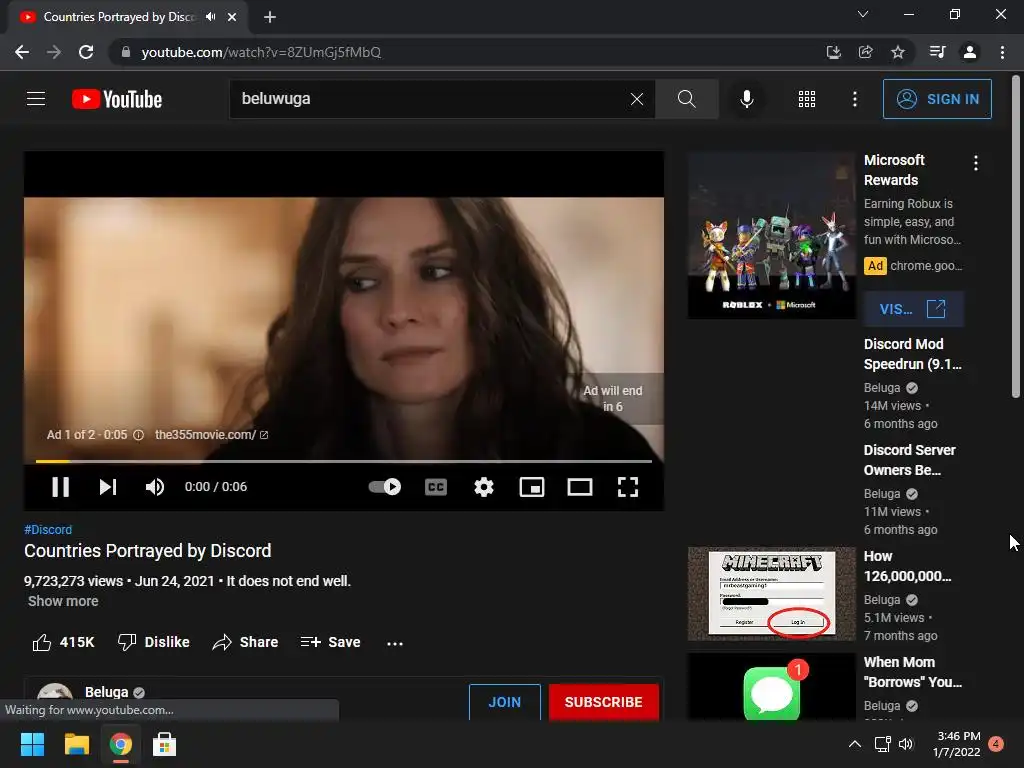Open Windows Start menu
Image resolution: width=1024 pixels, height=768 pixels.
click(32, 744)
